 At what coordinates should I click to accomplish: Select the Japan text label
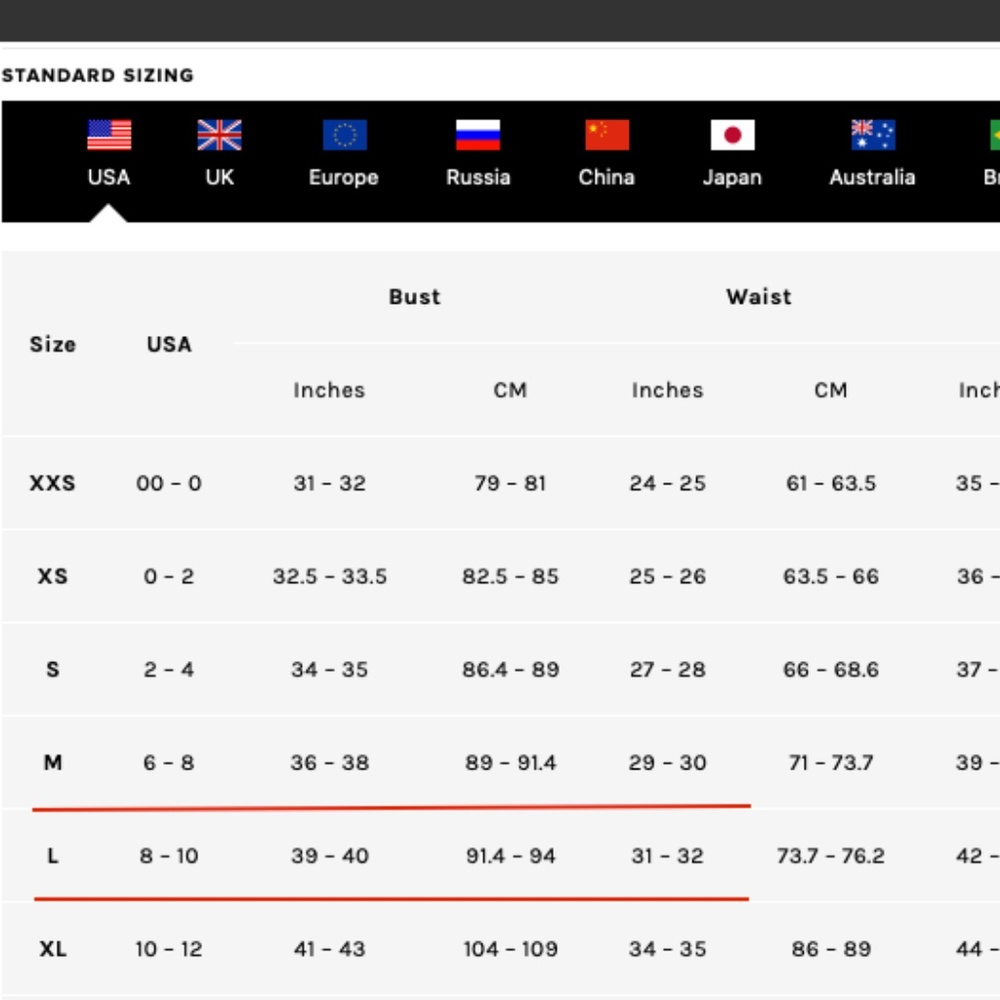732,177
